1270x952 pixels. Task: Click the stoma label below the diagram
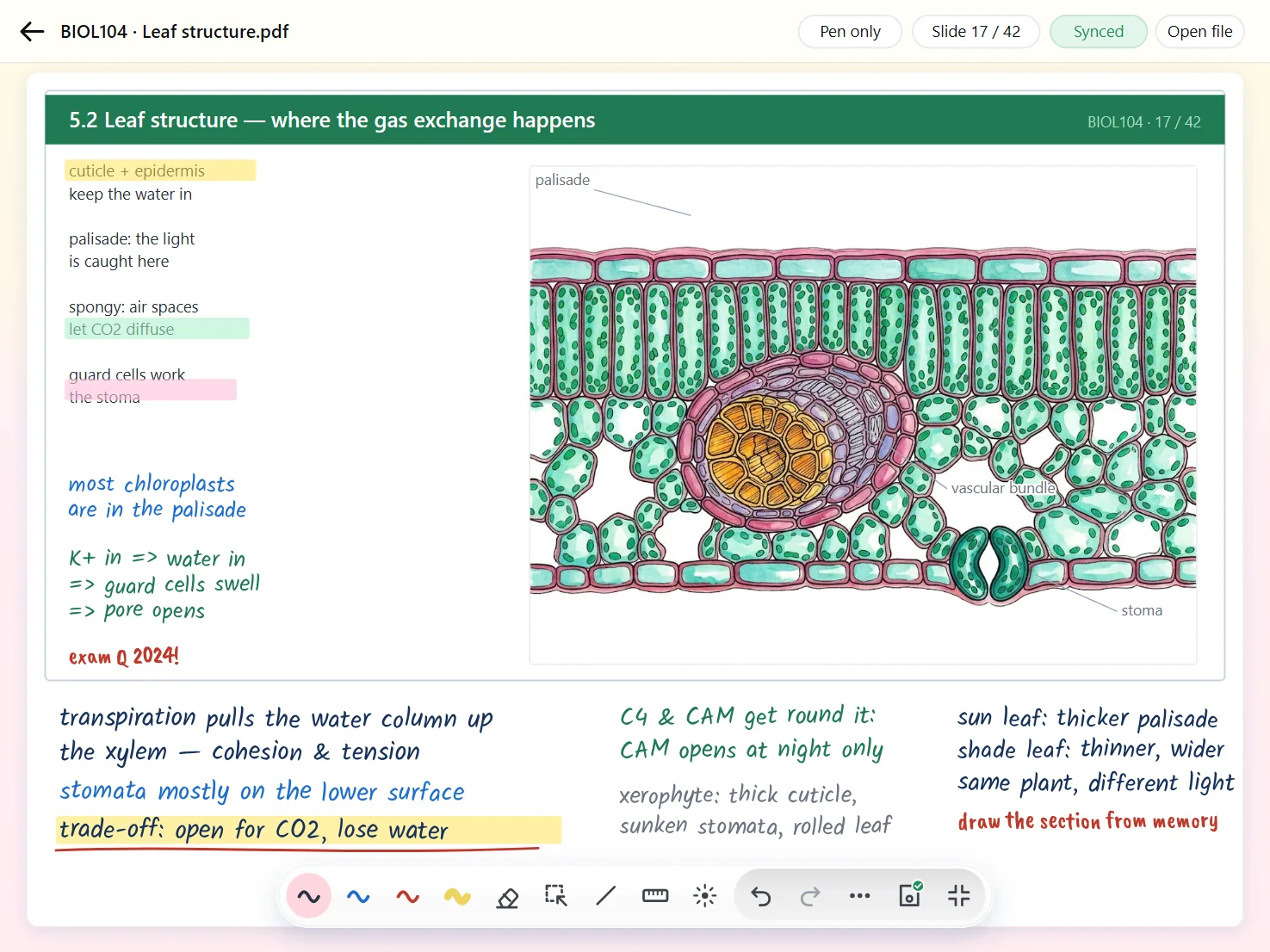point(1142,610)
